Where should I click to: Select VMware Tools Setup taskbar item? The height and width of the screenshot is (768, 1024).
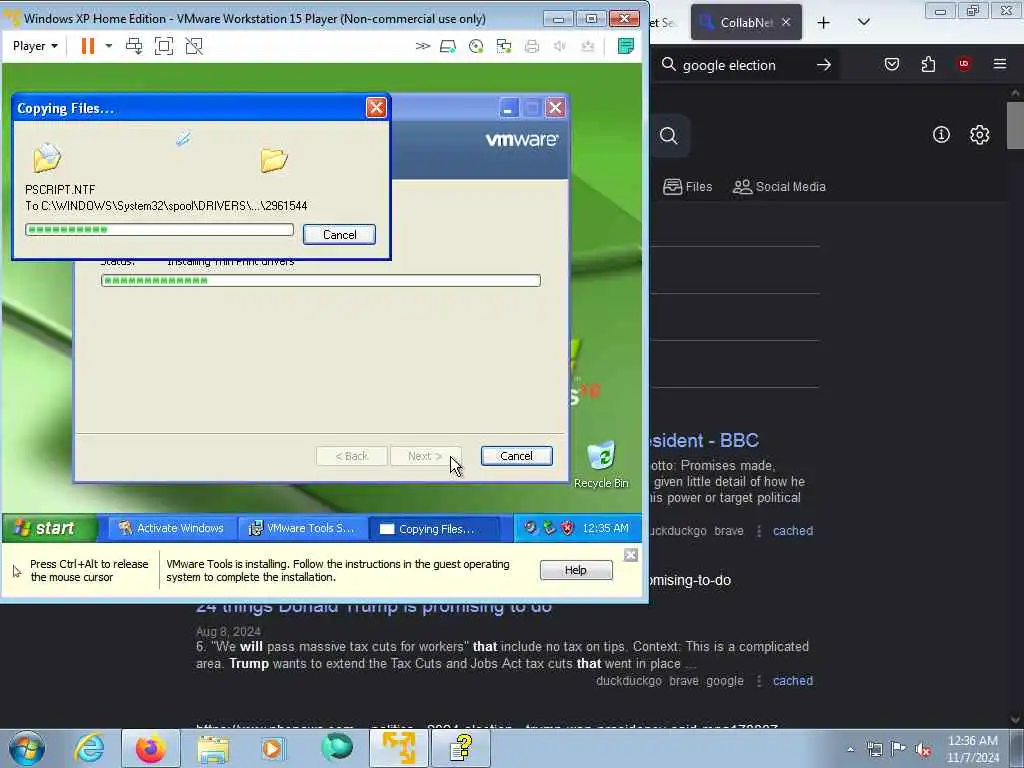click(302, 528)
